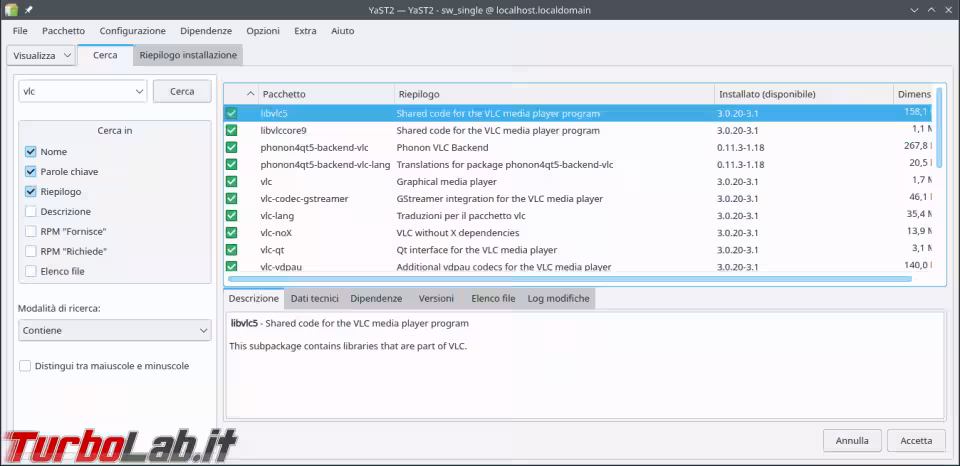Click the status icon for vlc-codec-gstreamer

click(x=232, y=199)
